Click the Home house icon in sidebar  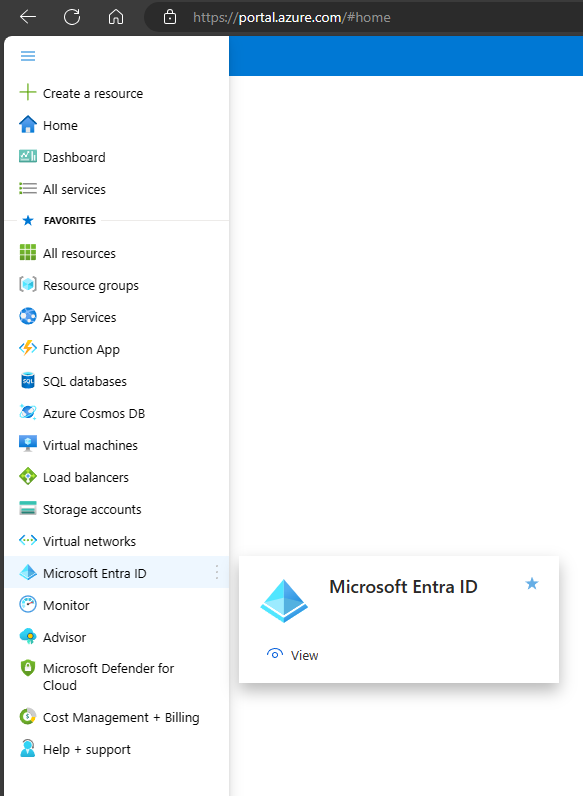point(28,125)
